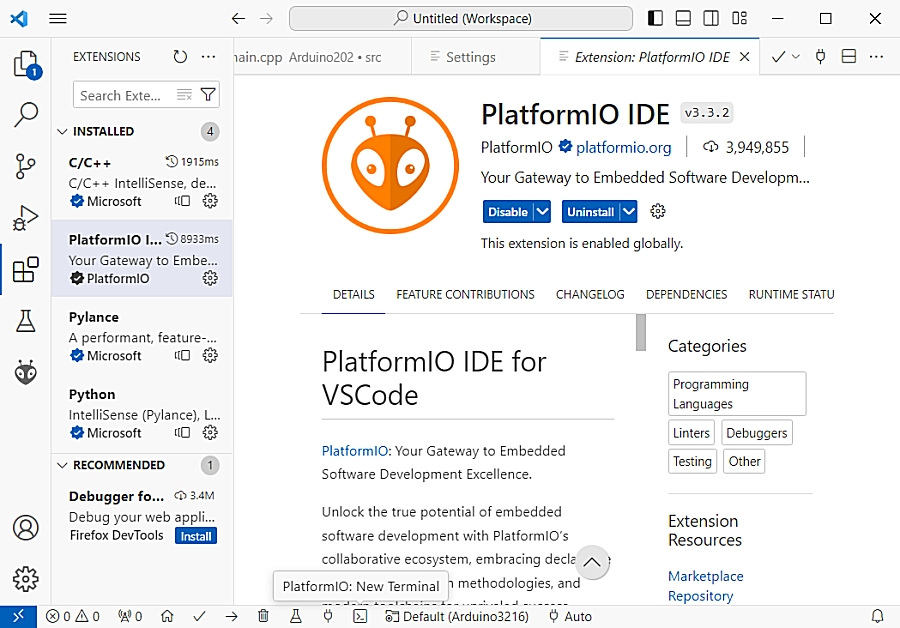Viewport: 900px width, 628px height.
Task: Collapse the INSTALLED extensions section
Action: pyautogui.click(x=62, y=131)
